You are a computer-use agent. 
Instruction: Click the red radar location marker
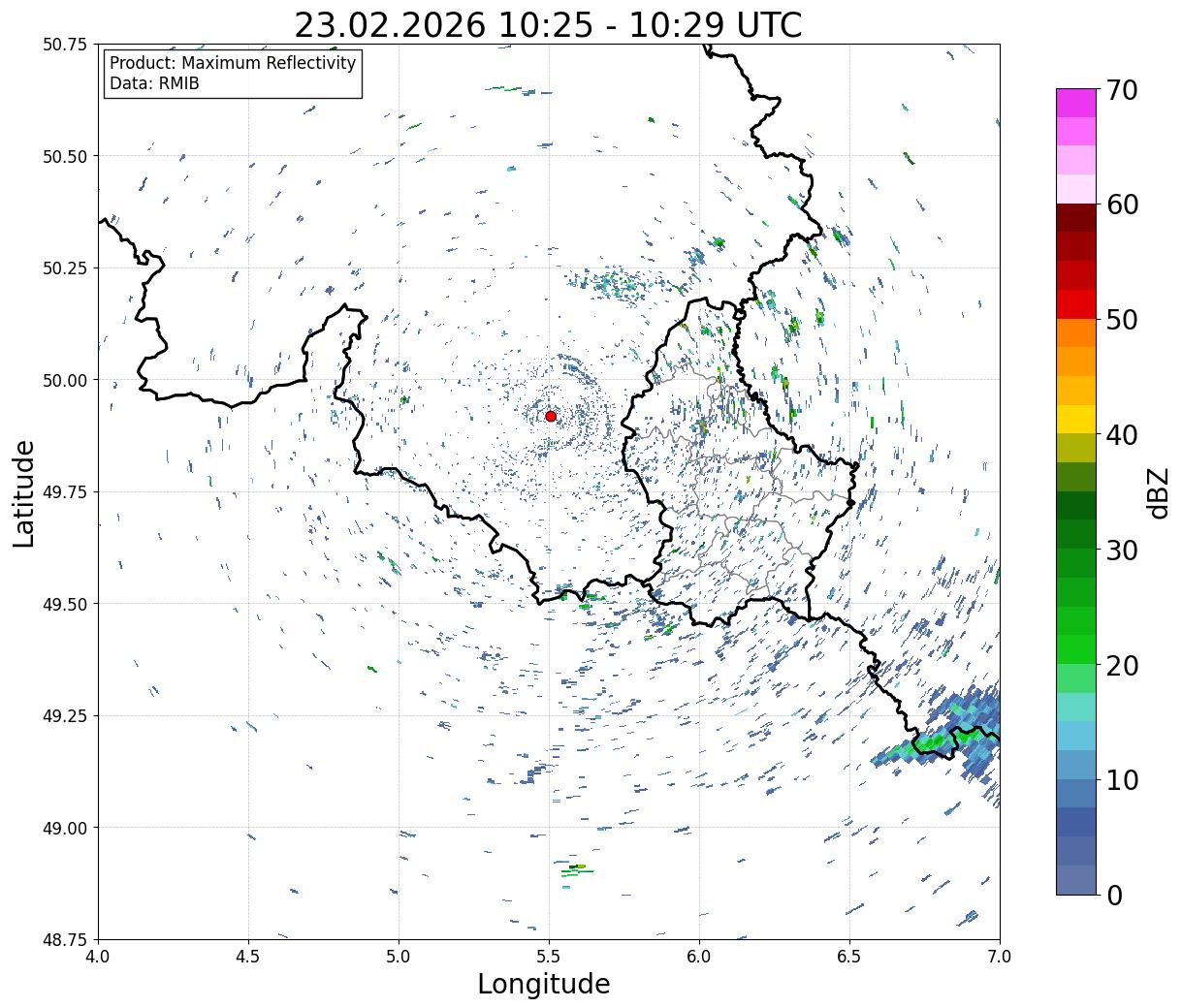coord(551,416)
